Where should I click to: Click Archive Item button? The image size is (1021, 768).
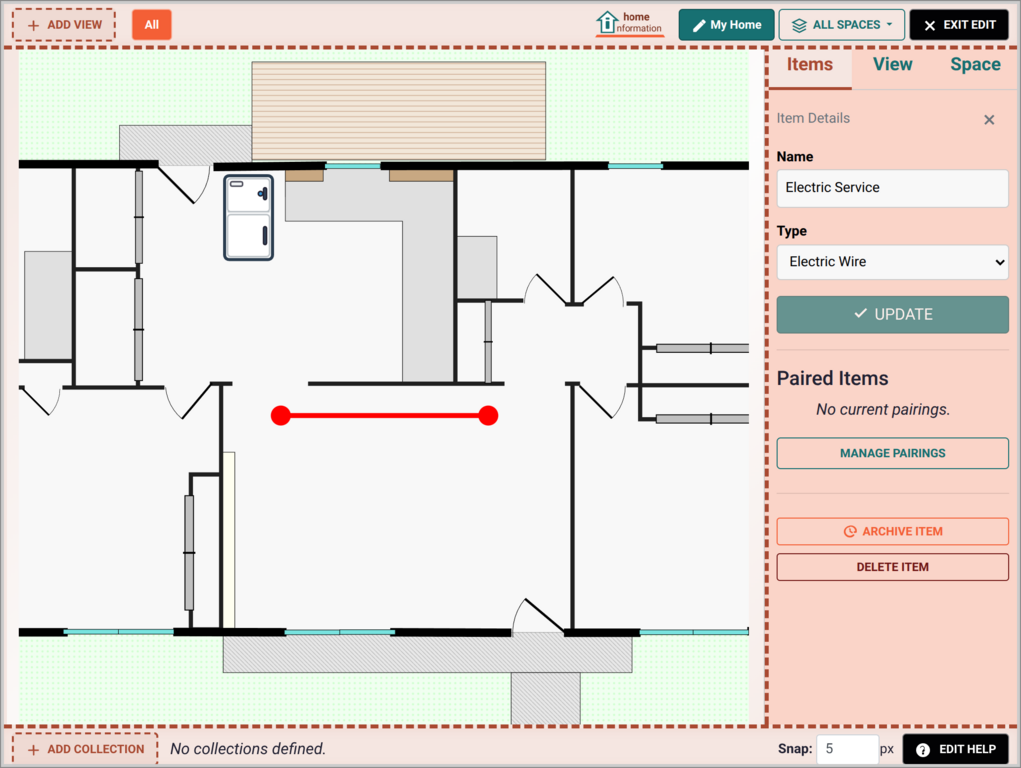[892, 532]
